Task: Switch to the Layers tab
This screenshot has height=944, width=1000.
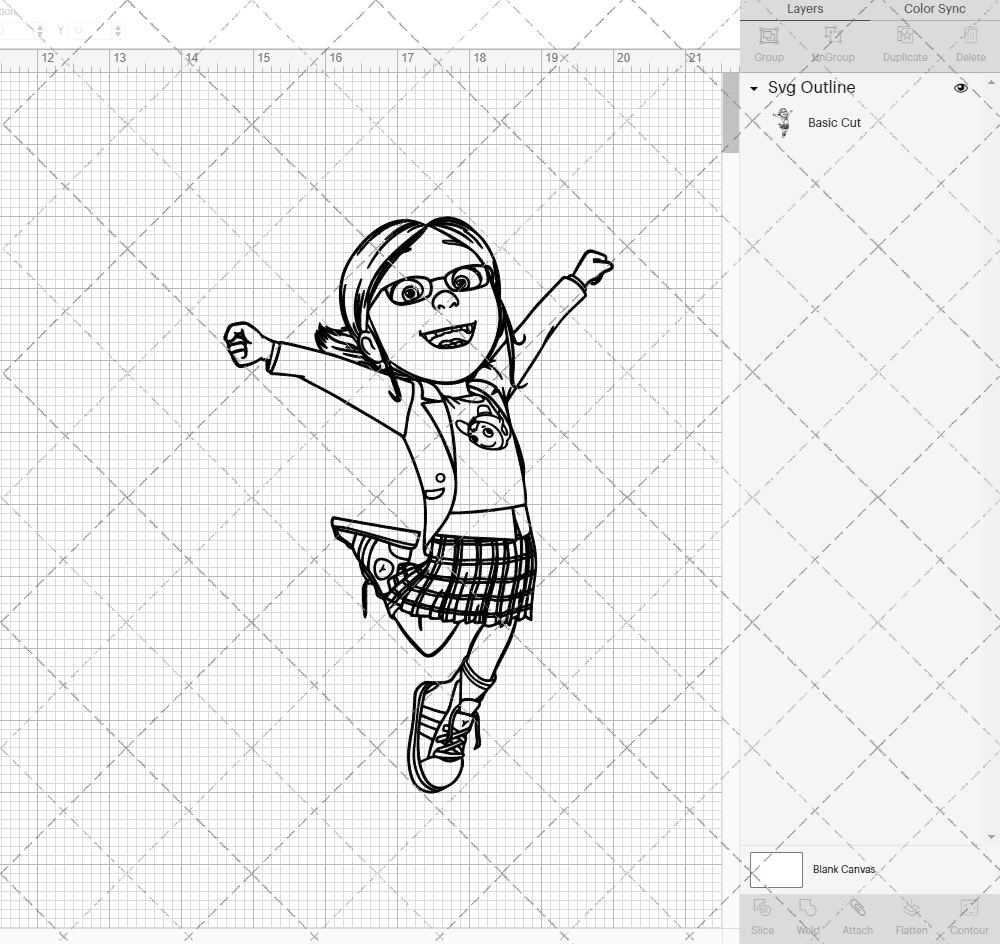Action: click(805, 9)
